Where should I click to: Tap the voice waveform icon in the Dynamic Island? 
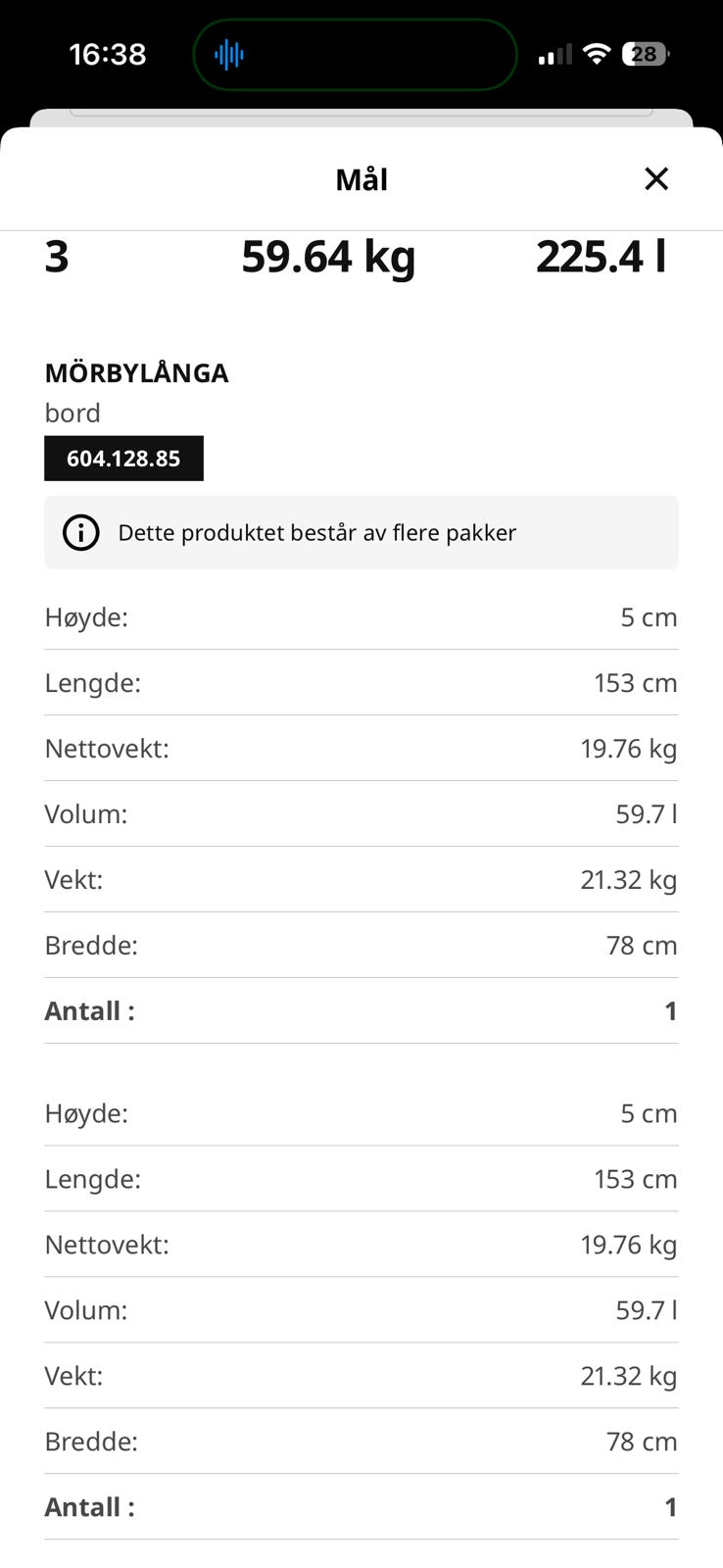[x=229, y=54]
